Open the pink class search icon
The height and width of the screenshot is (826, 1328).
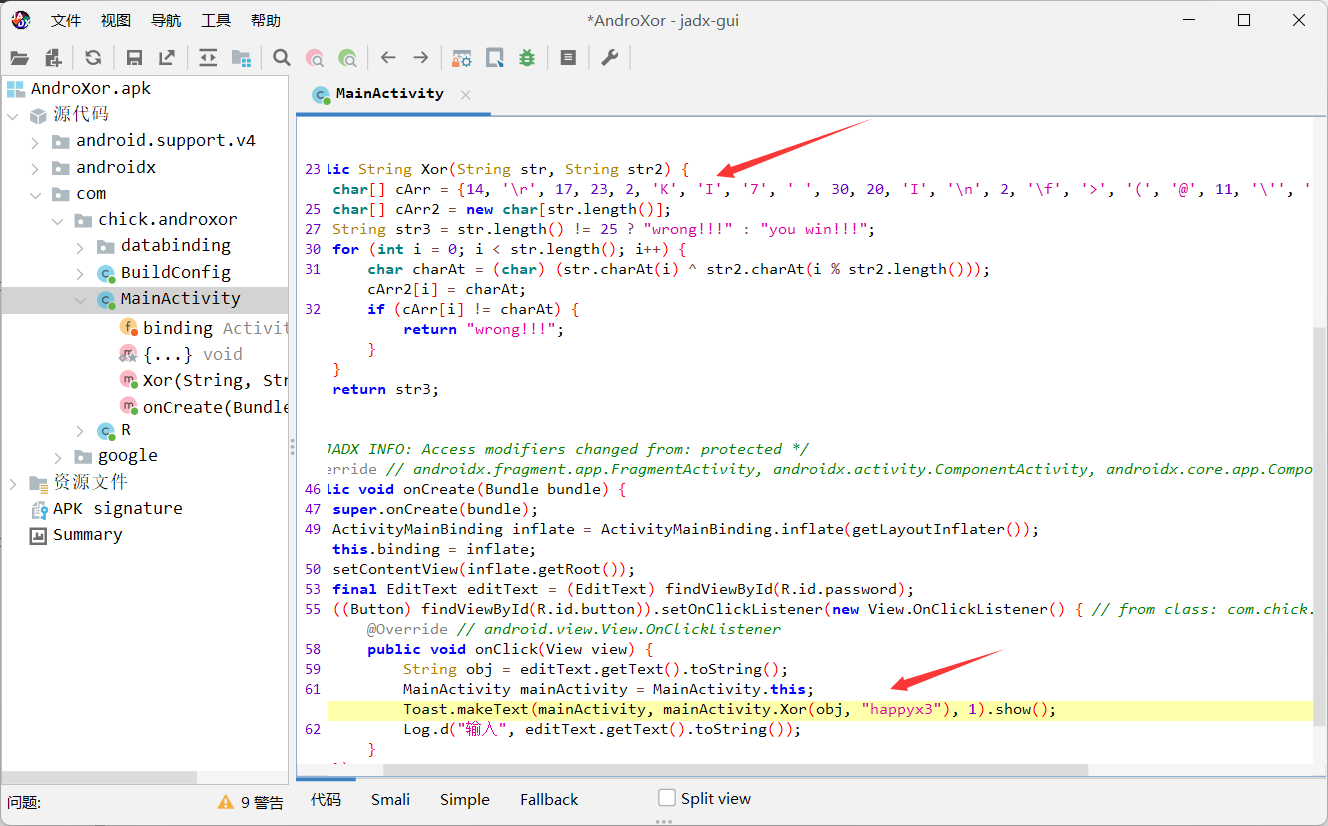pyautogui.click(x=315, y=58)
